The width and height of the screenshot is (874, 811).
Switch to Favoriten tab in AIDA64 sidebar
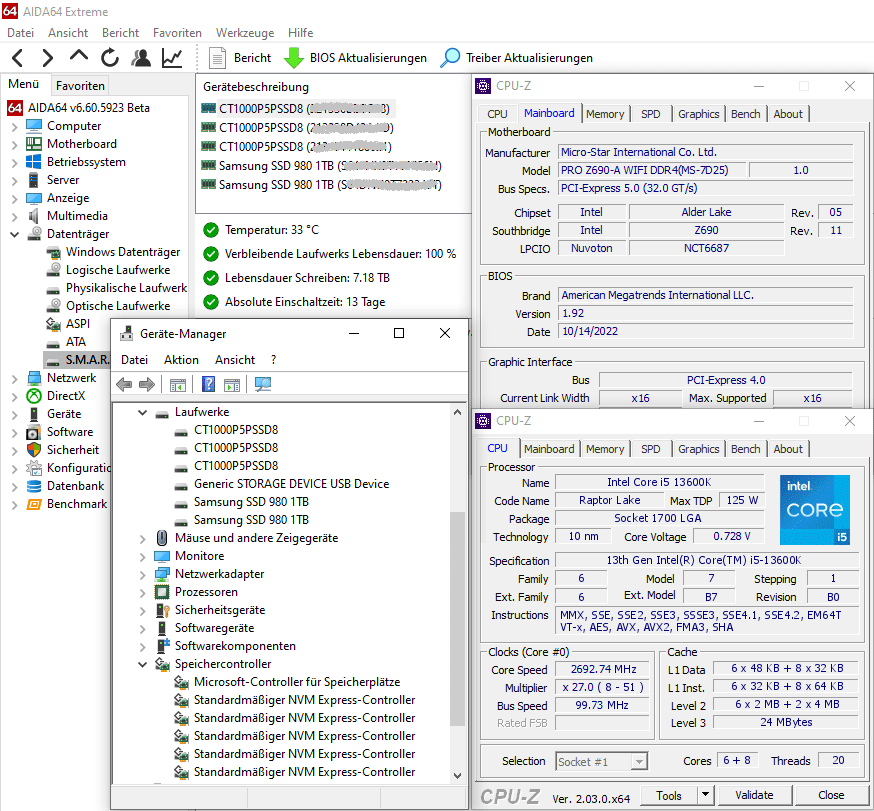(x=80, y=85)
